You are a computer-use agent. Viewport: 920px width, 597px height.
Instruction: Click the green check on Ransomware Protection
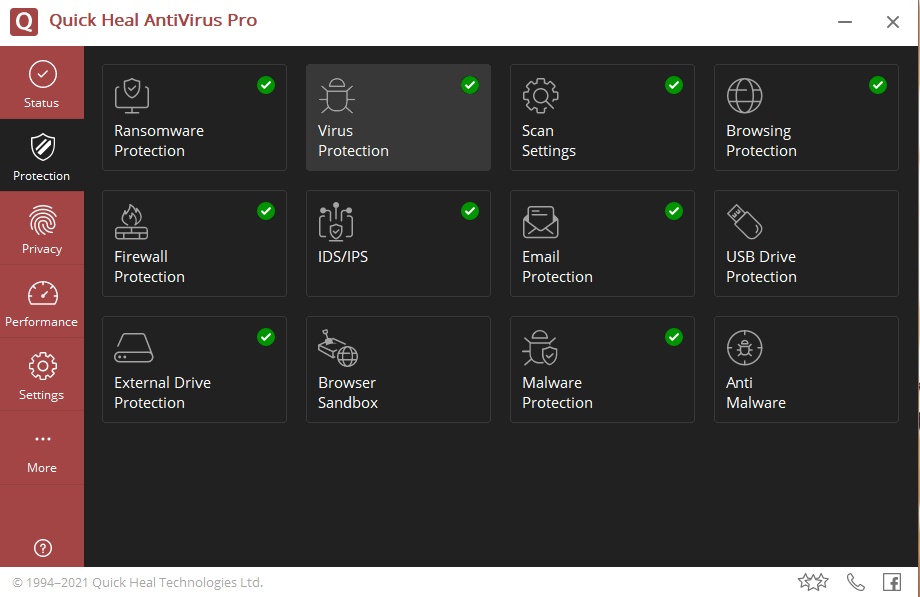[266, 85]
